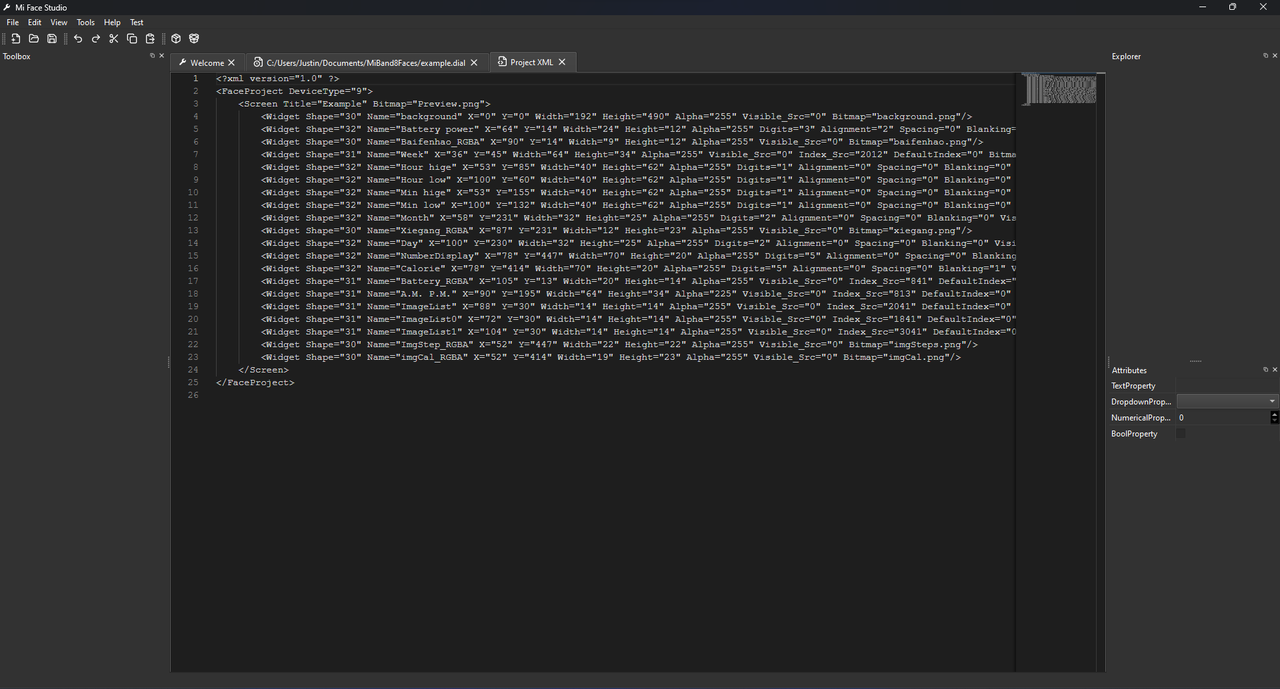Close the Attributes panel
1280x689 pixels.
point(1274,370)
